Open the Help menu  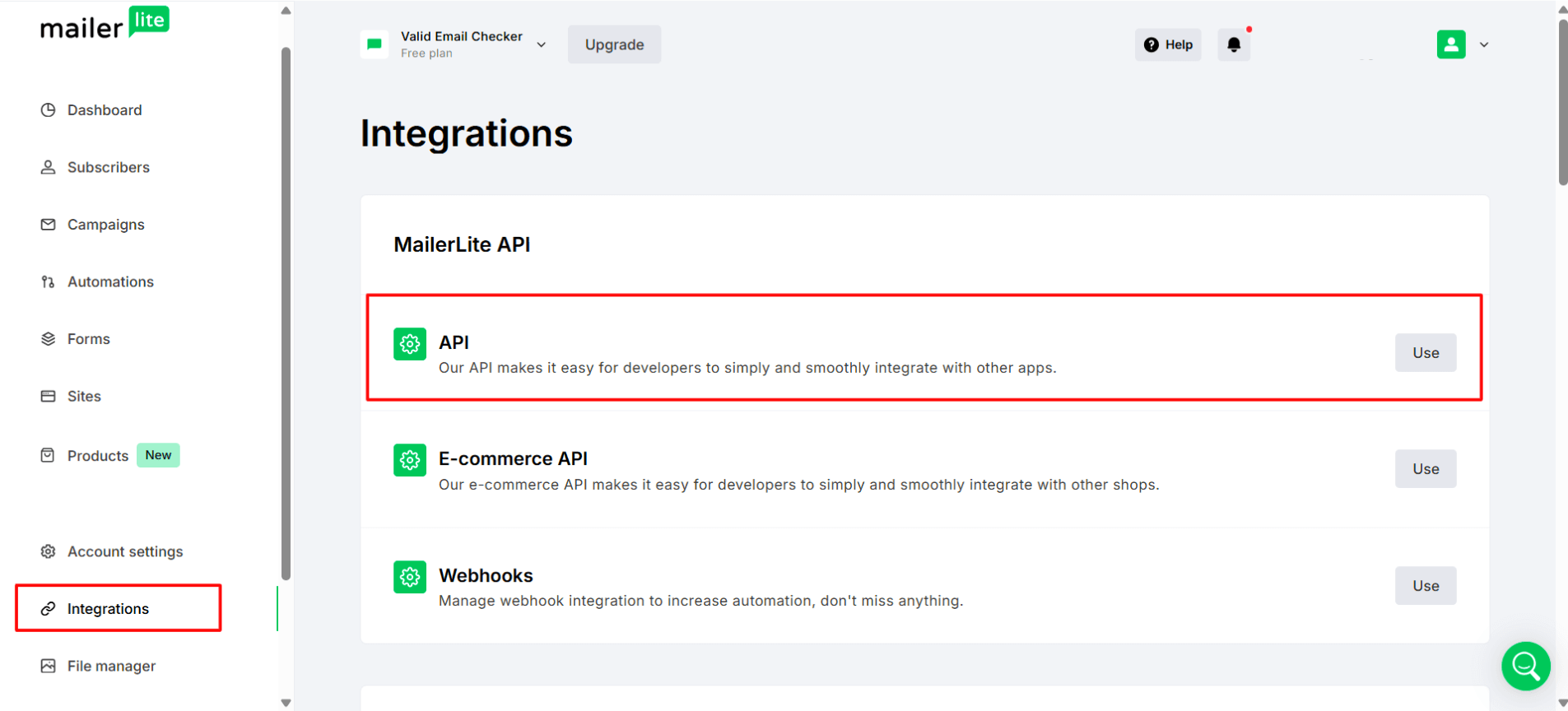(x=1168, y=44)
